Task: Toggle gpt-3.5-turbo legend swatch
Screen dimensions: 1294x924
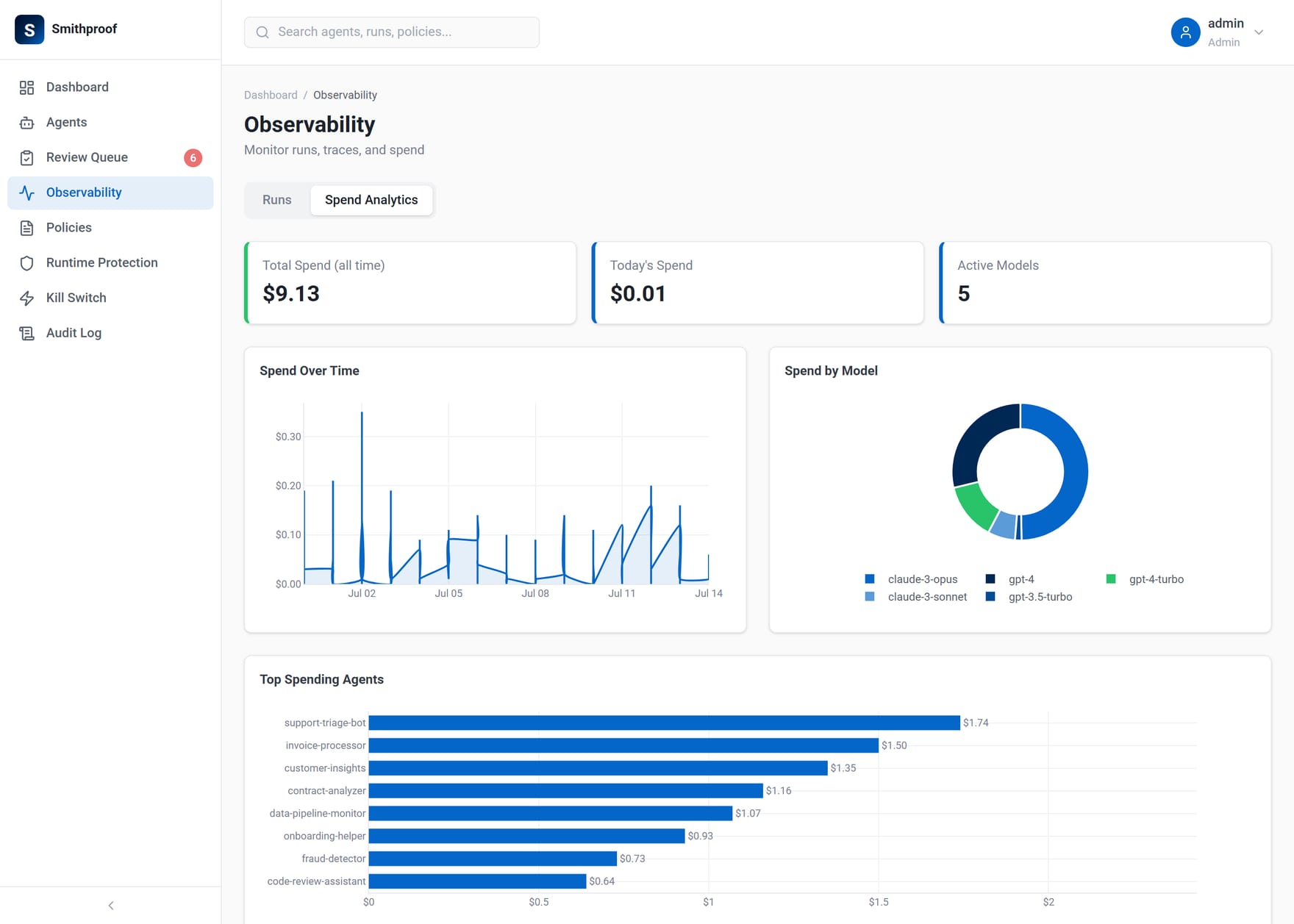Action: (990, 597)
